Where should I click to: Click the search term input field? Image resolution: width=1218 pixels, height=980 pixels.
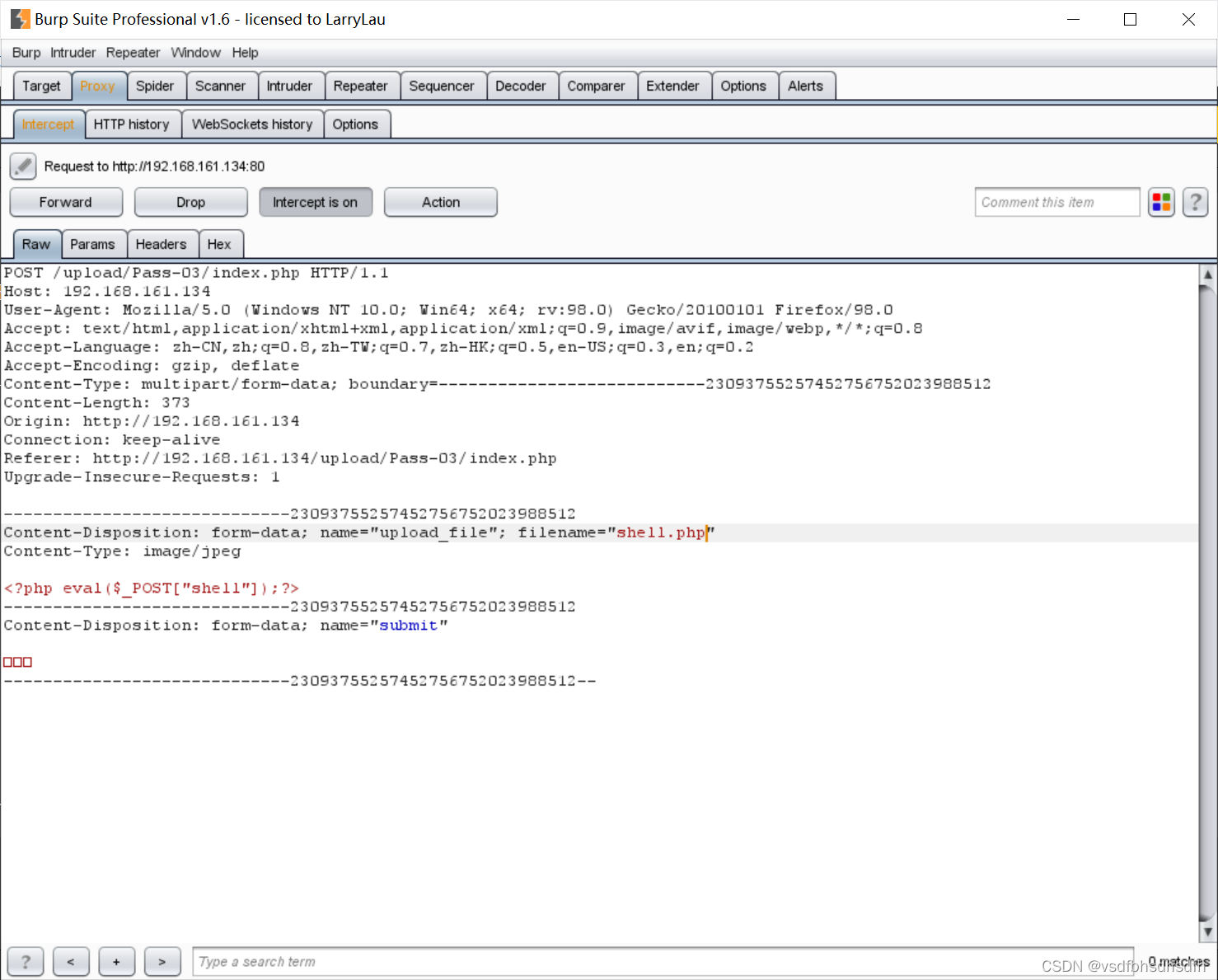click(663, 962)
